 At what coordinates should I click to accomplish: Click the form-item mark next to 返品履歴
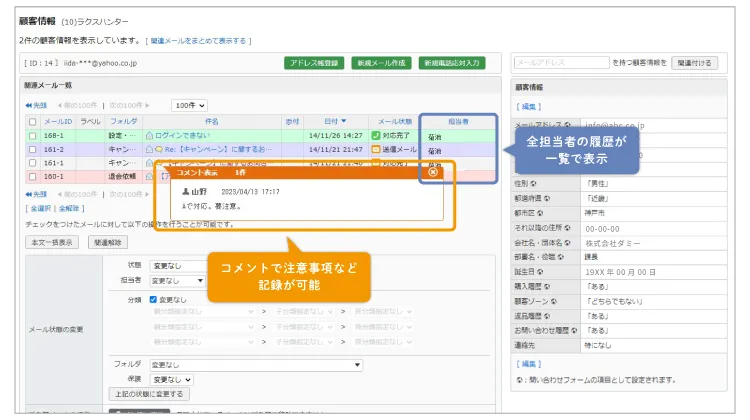[x=547, y=316]
